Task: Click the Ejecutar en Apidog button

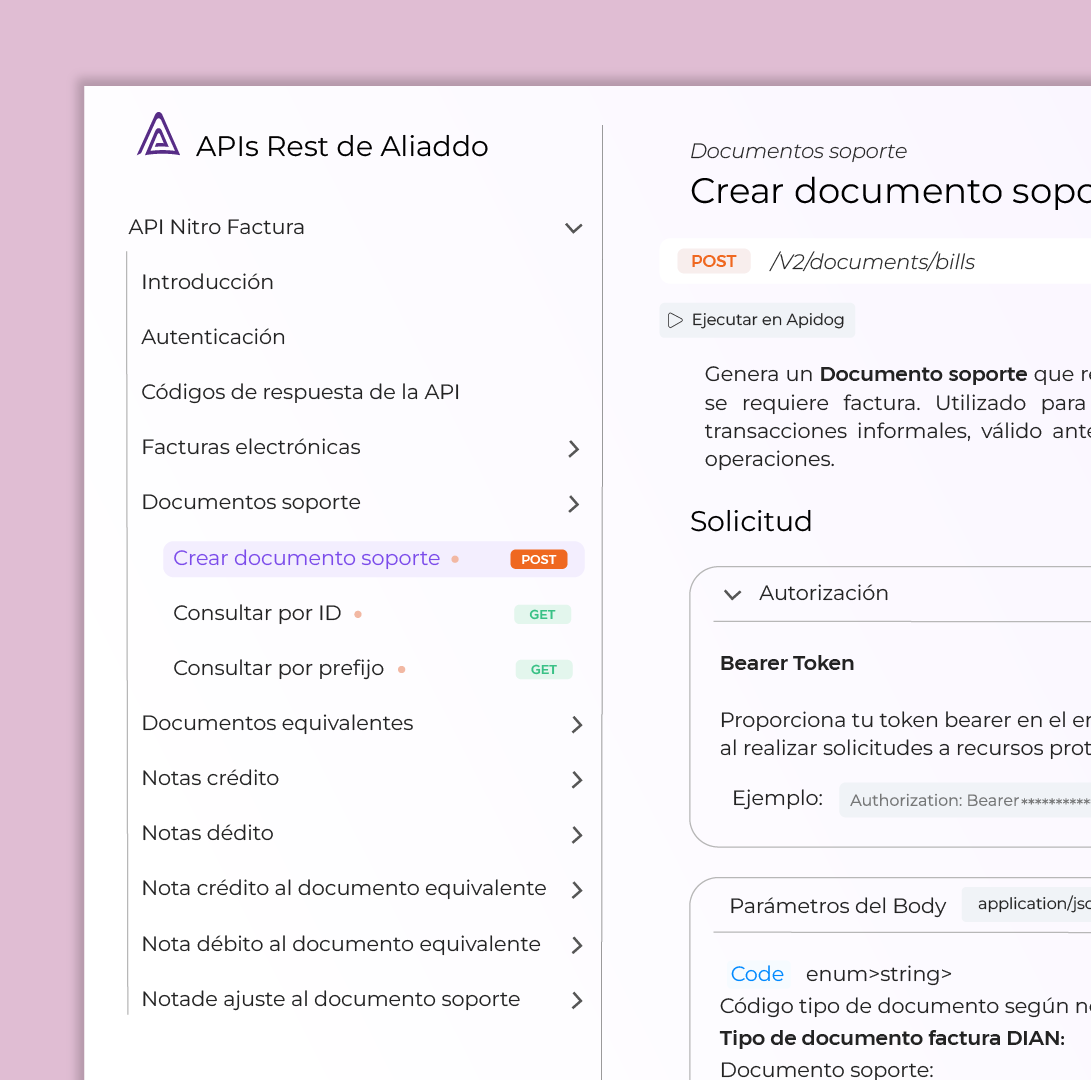Action: [x=757, y=320]
